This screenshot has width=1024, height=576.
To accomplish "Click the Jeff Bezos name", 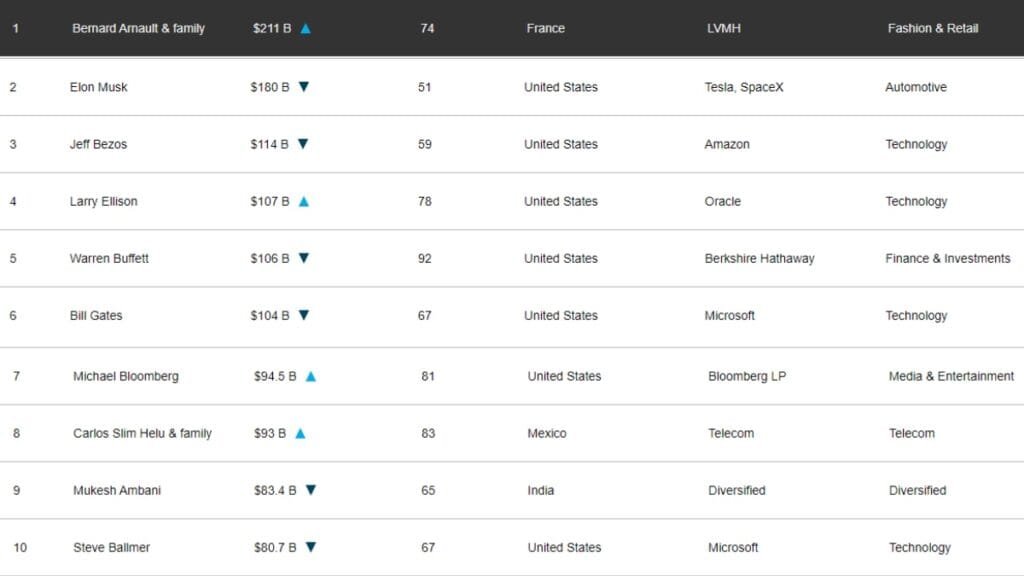I will coord(98,144).
